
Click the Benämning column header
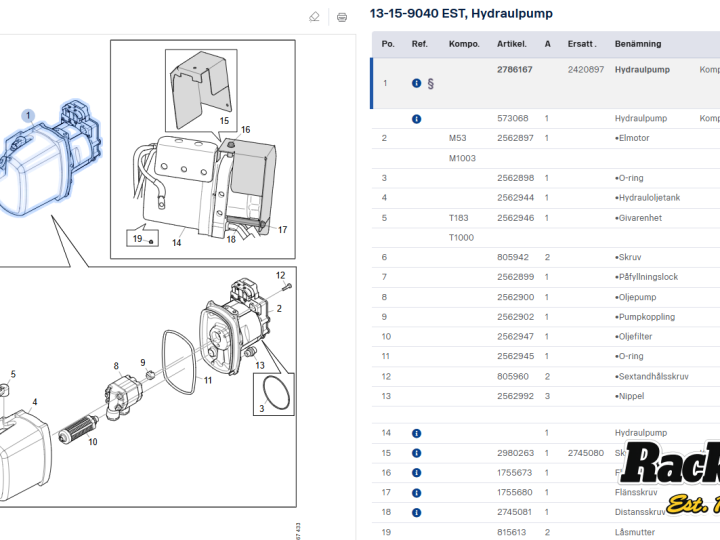point(638,44)
